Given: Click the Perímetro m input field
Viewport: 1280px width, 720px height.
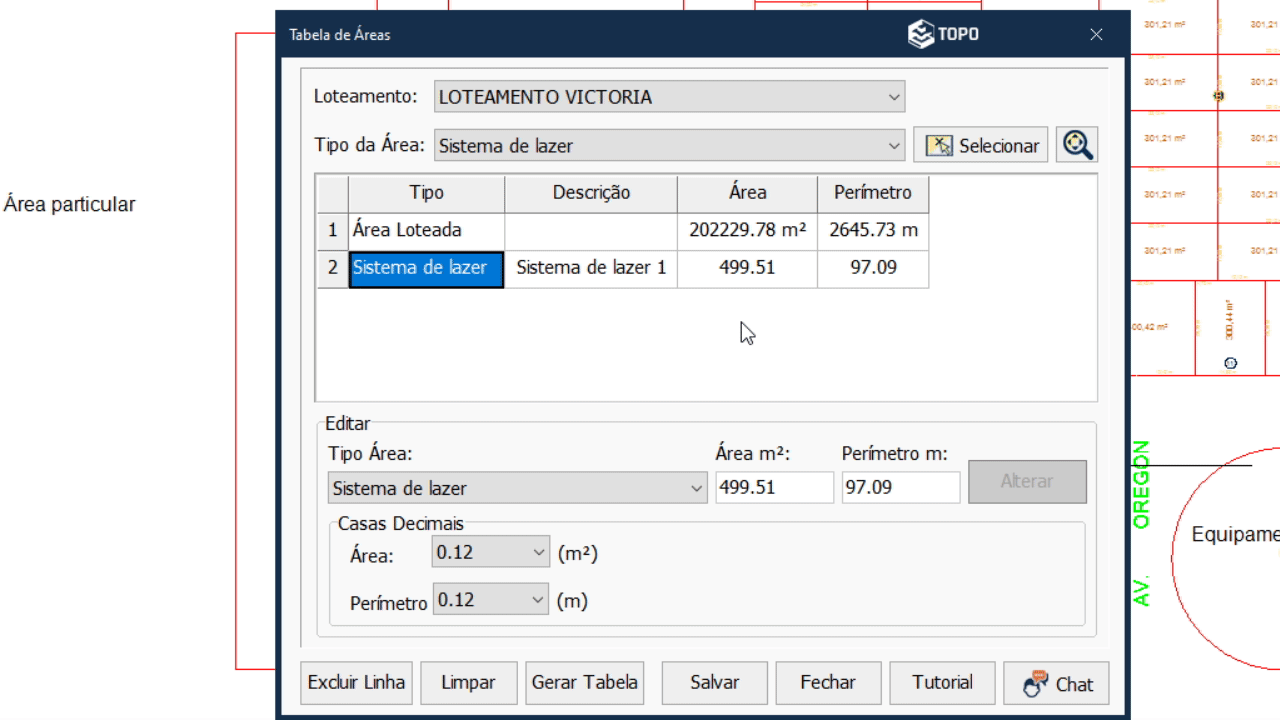Looking at the screenshot, I should point(900,488).
